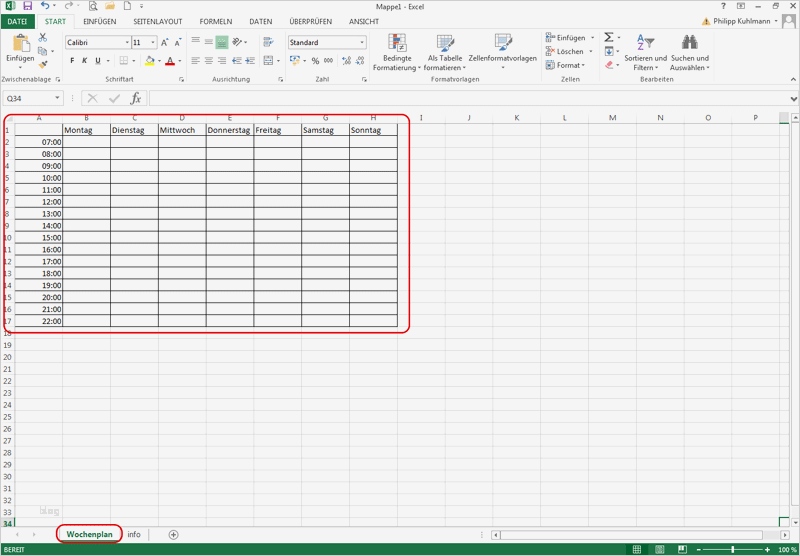Save the workbook with the floppy disk icon
This screenshot has width=800, height=556.
pos(28,6)
